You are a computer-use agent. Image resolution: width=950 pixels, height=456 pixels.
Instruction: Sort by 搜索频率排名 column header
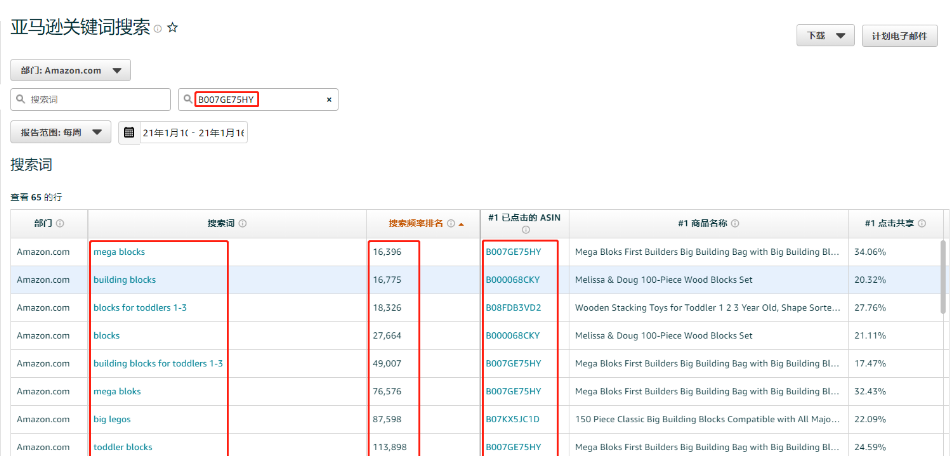pyautogui.click(x=421, y=224)
